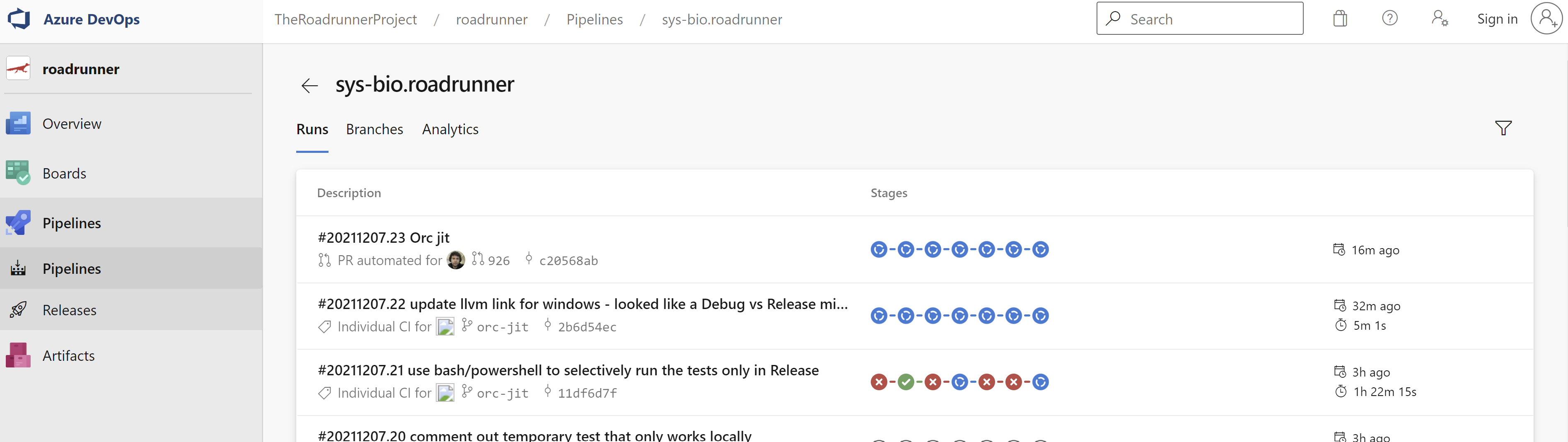Click fourth stage icon of run #20211207.22

pos(960,316)
